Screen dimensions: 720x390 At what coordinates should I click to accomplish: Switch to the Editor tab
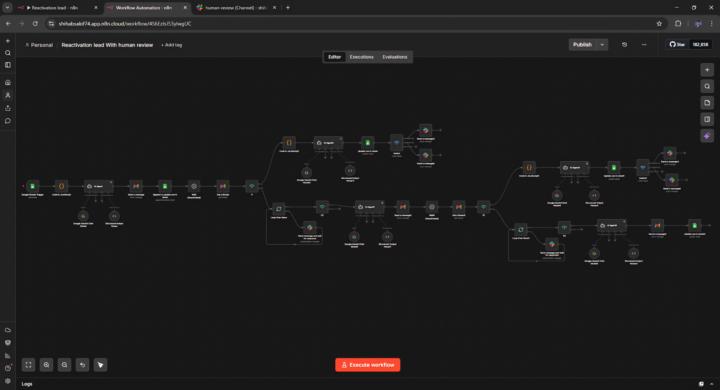tap(334, 57)
